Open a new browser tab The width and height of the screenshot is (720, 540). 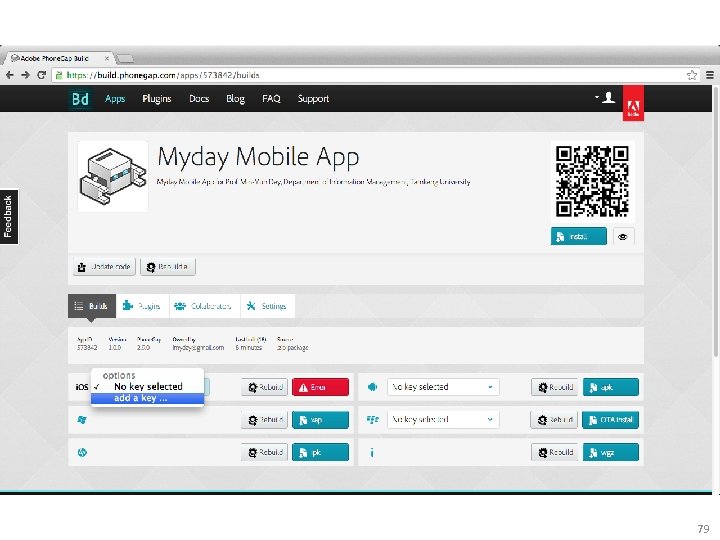[x=125, y=58]
